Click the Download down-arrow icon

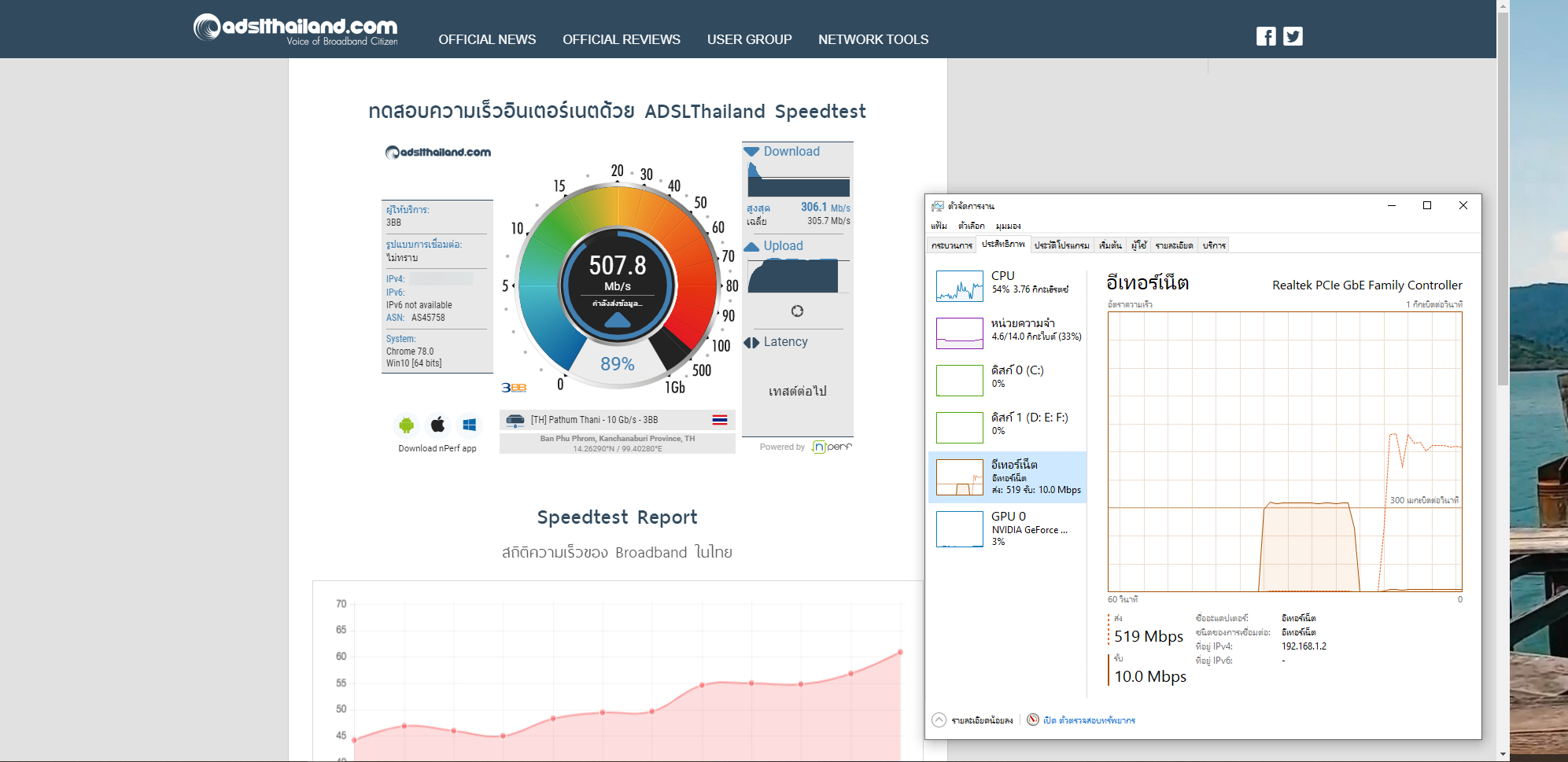751,152
